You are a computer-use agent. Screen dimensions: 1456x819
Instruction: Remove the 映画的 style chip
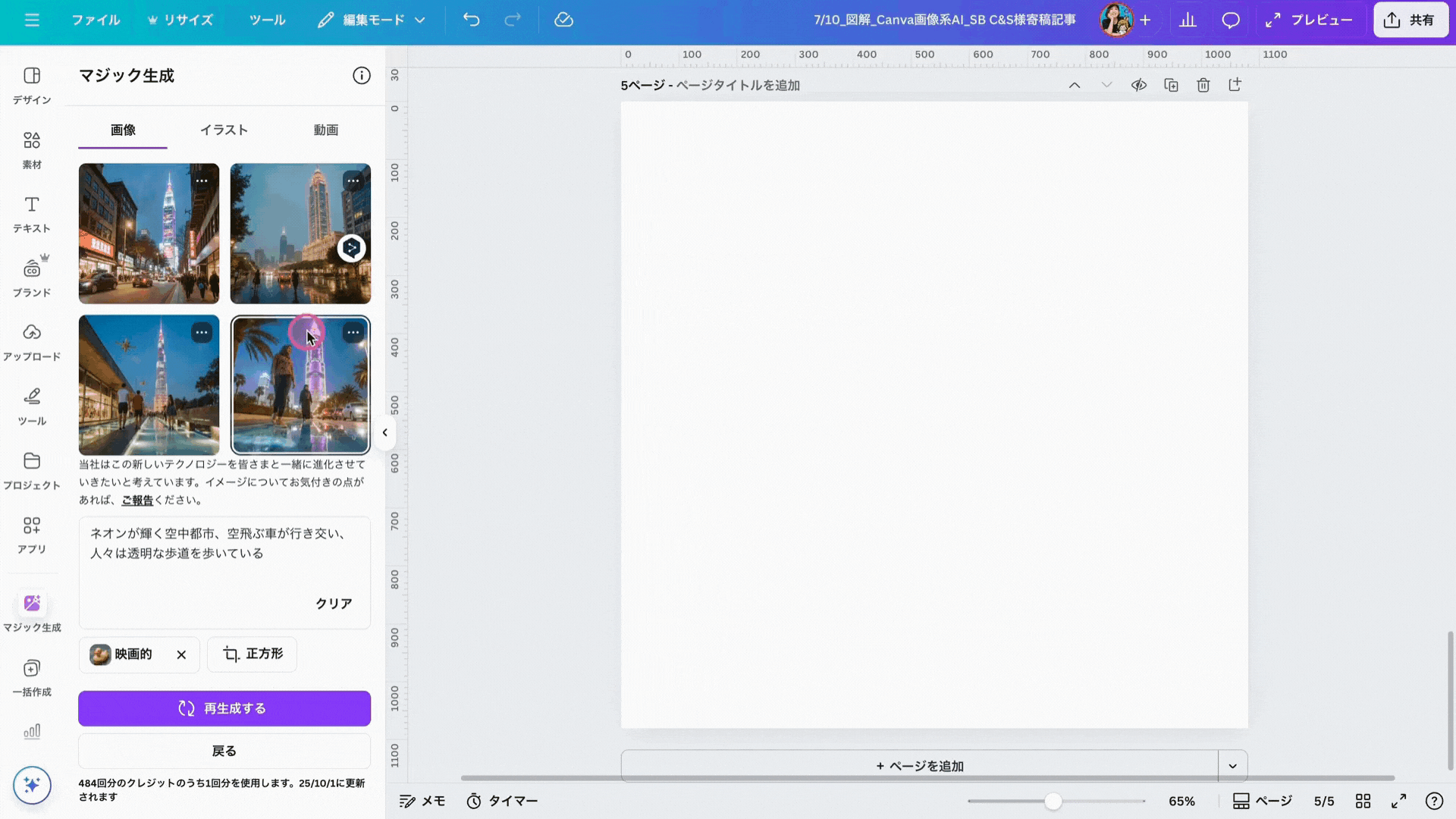(x=181, y=654)
